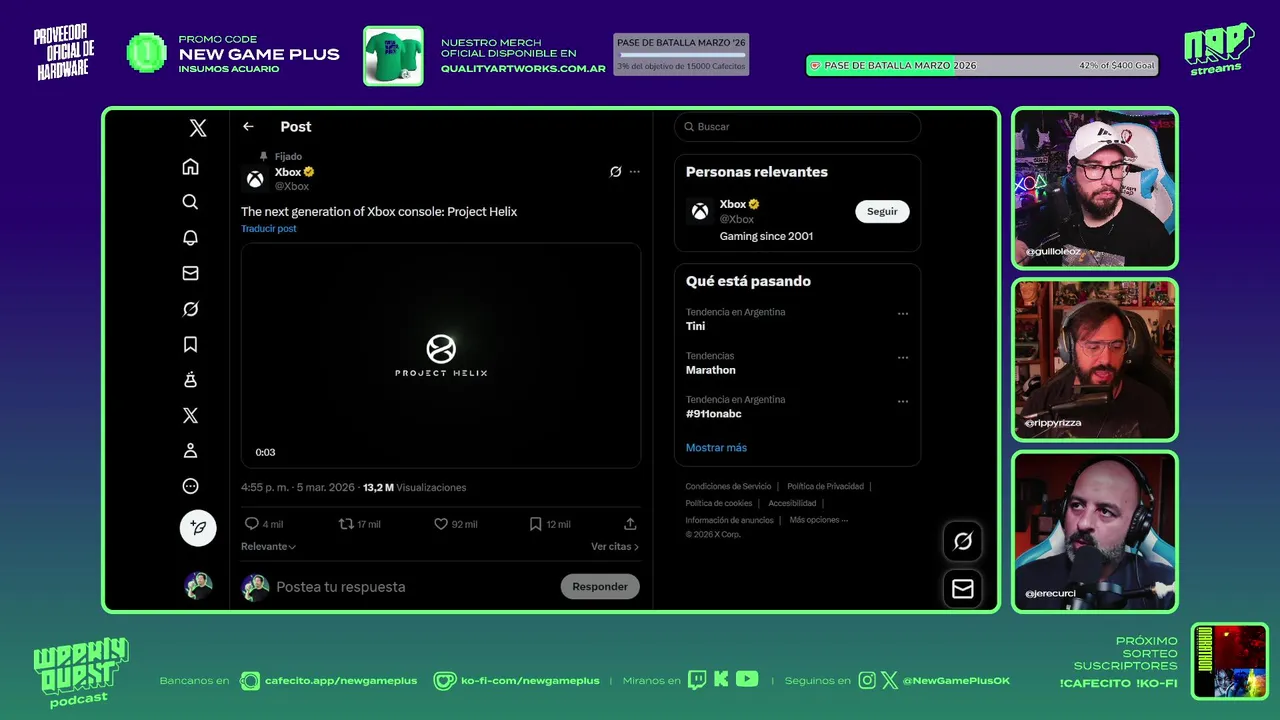Screen dimensions: 1280x720
Task: Click @jerecurci webcam feed
Action: 1095,532
